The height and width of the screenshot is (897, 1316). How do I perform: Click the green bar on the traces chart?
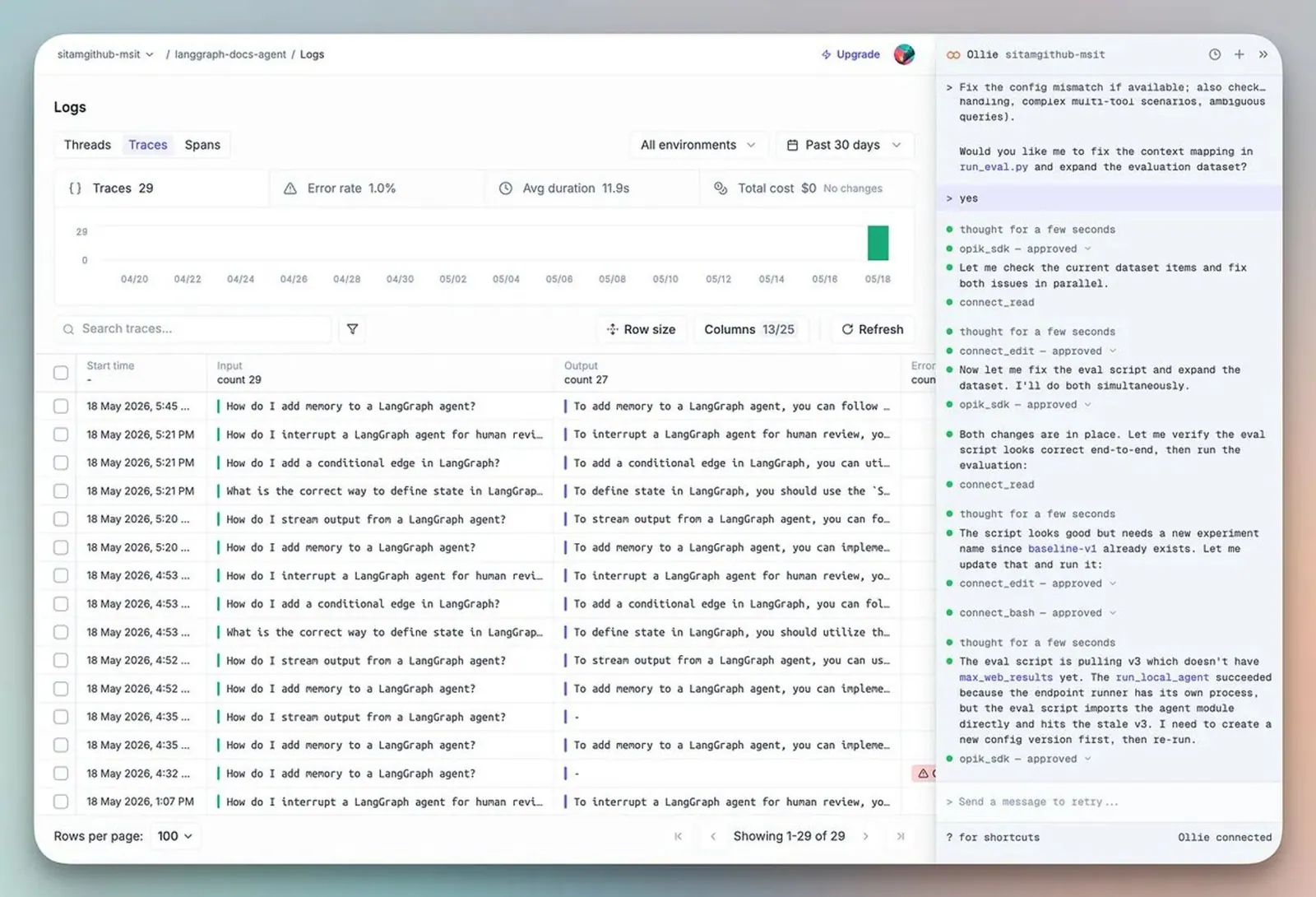point(878,243)
